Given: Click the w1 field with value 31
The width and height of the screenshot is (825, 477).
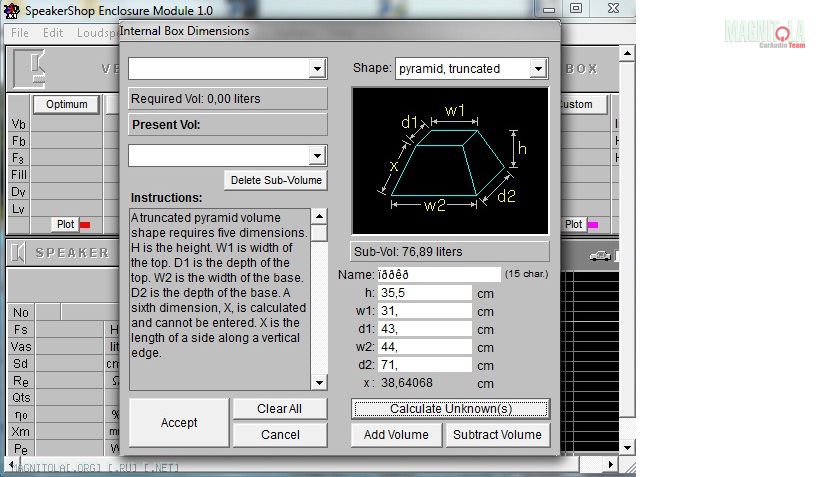Looking at the screenshot, I should pos(425,311).
